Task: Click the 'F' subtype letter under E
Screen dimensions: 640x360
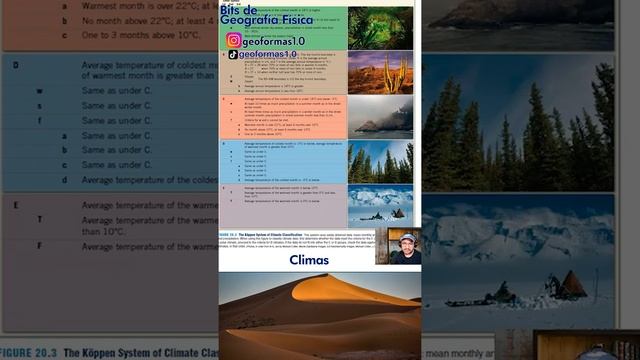Action: pyautogui.click(x=40, y=246)
